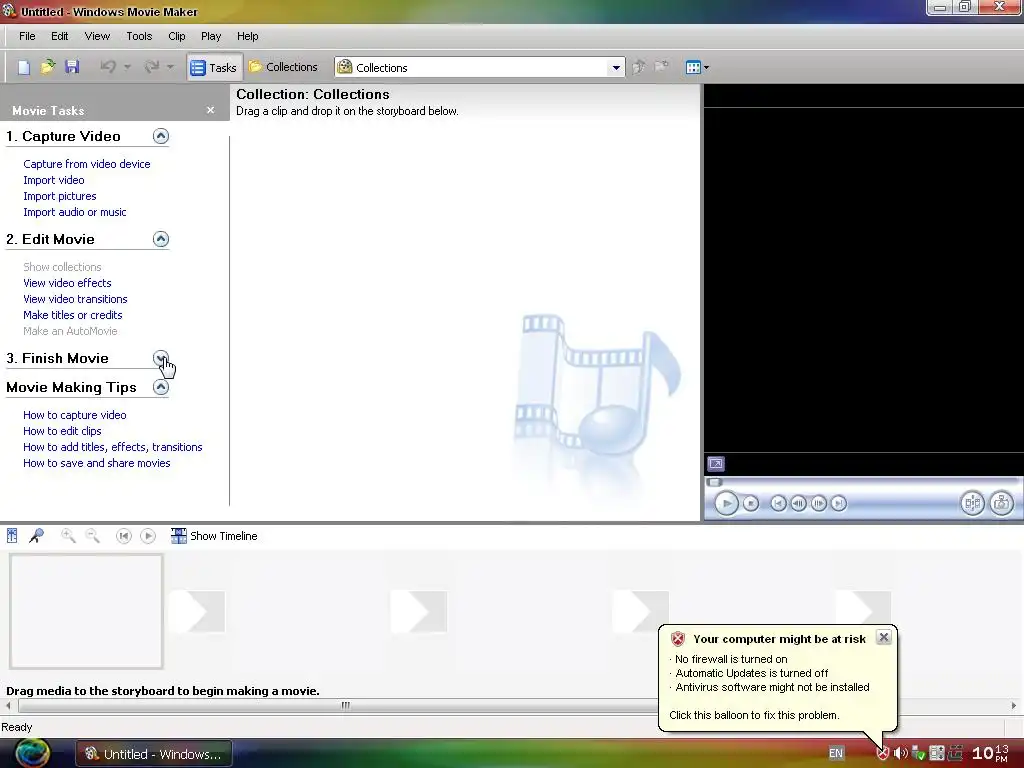
Task: Click the Play Storyboard icon
Action: 148,536
